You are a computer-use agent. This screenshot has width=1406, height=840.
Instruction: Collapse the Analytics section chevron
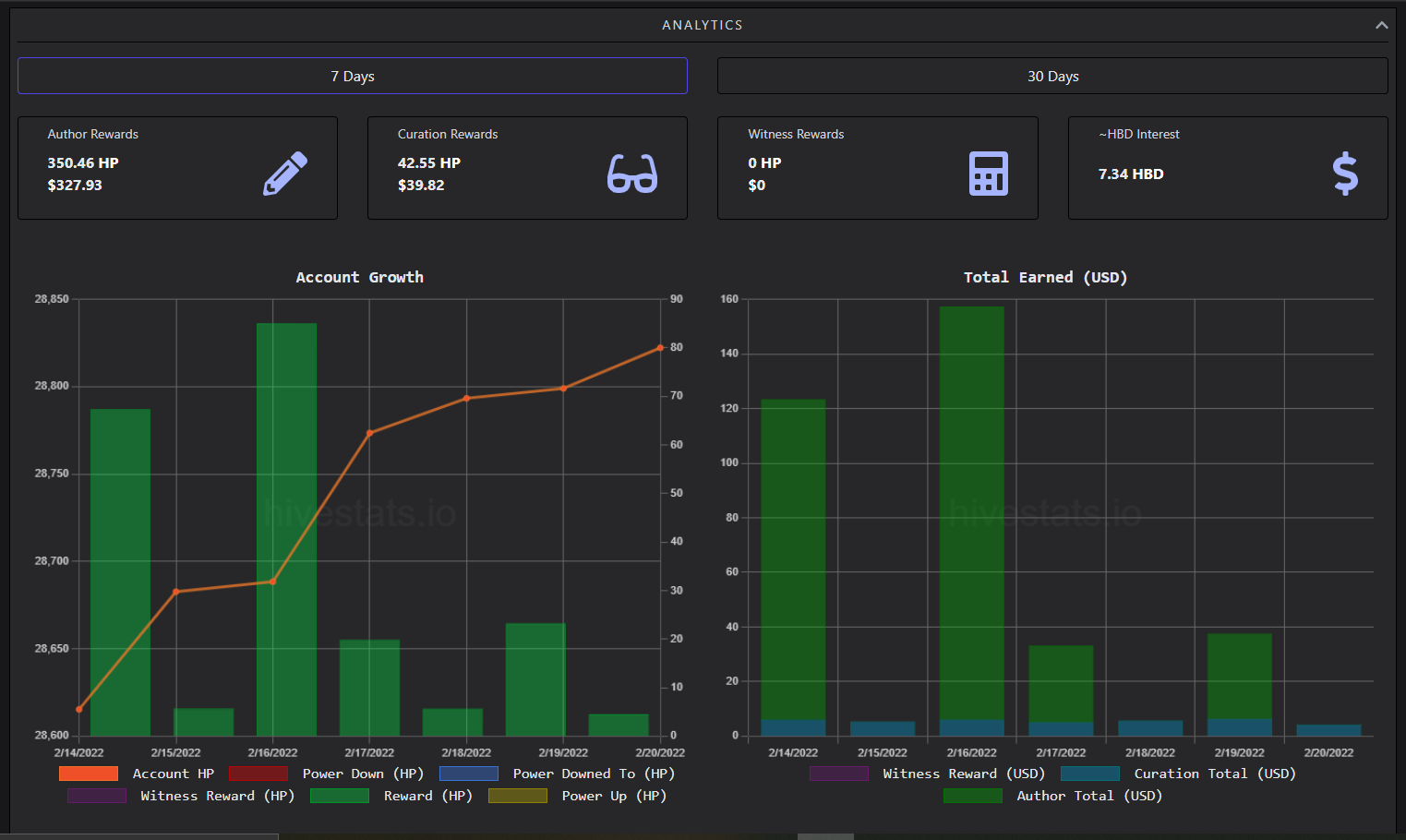(1381, 25)
